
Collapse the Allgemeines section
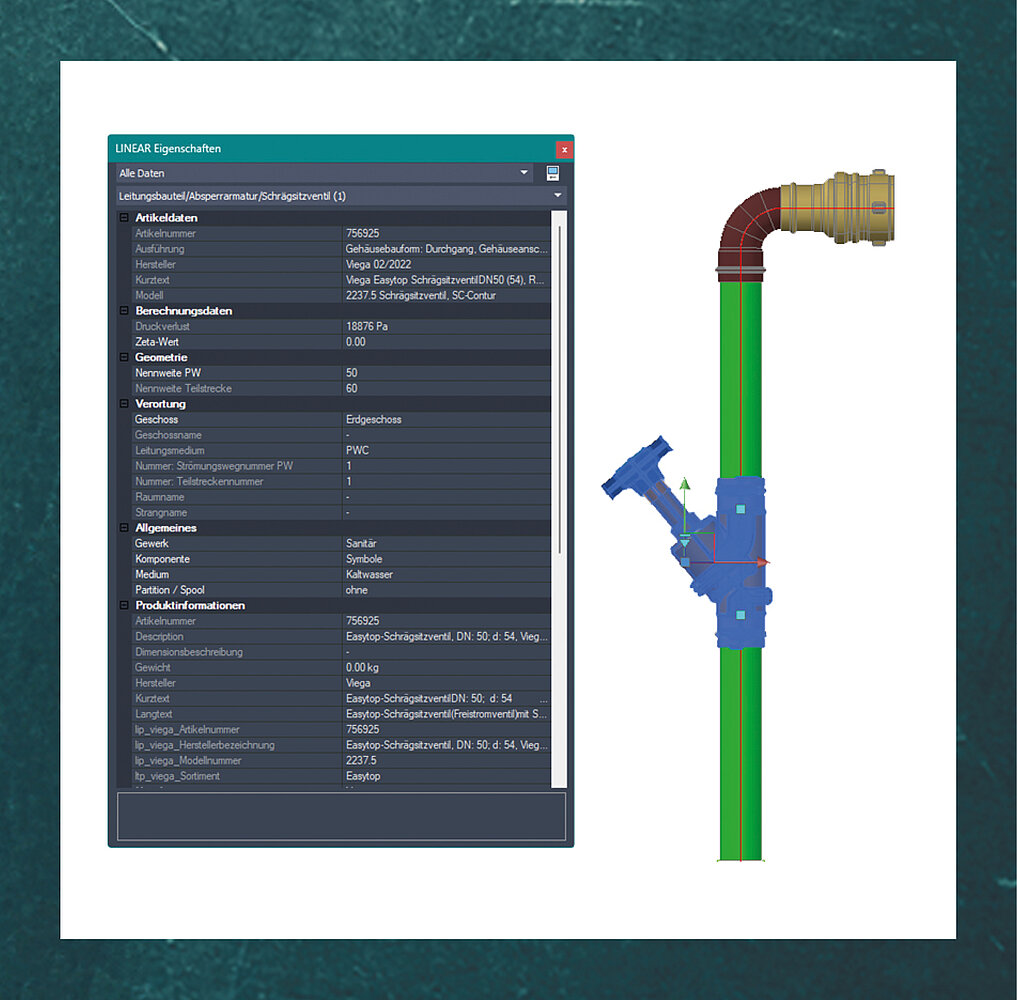[124, 528]
